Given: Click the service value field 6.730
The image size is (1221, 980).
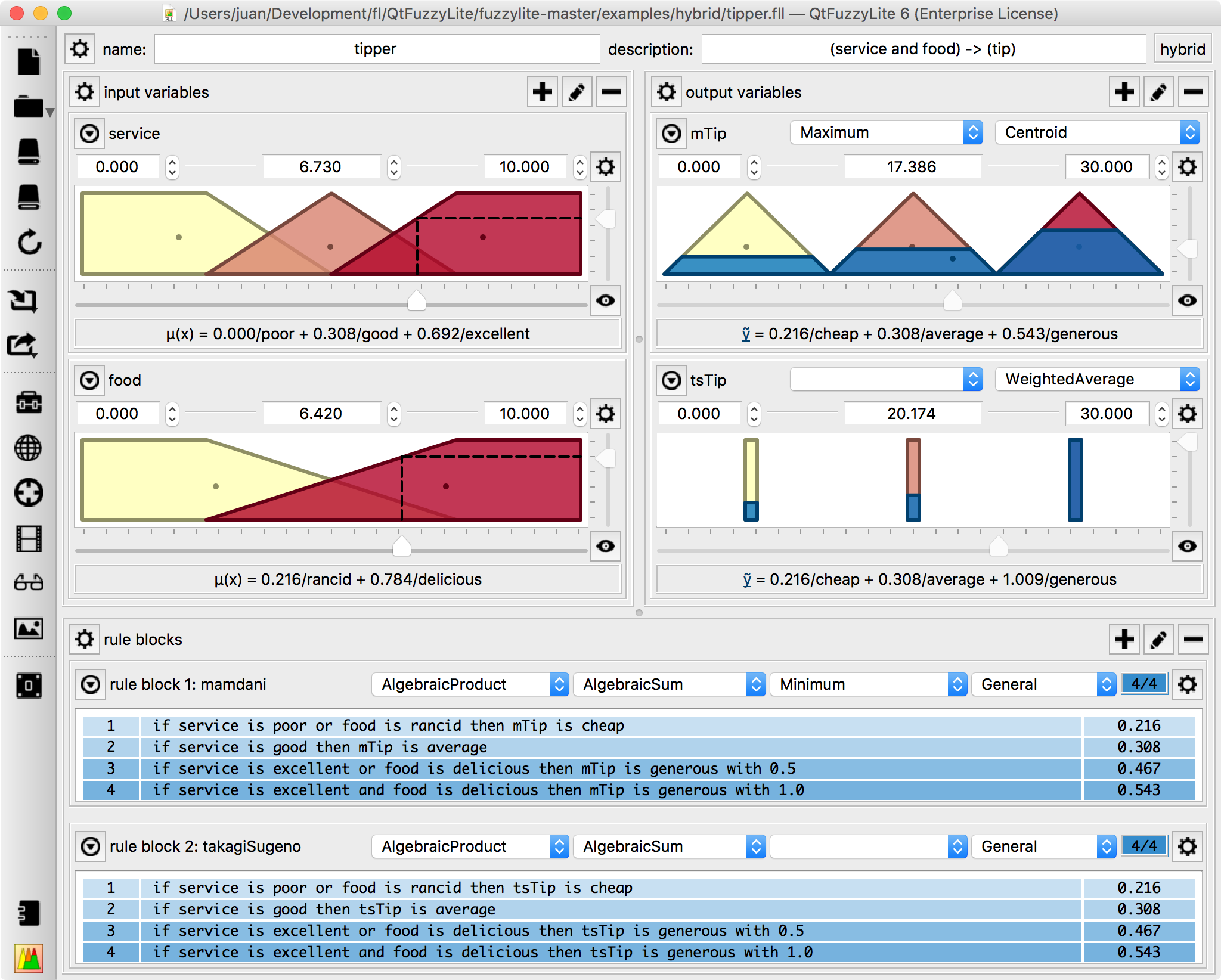Looking at the screenshot, I should [321, 167].
